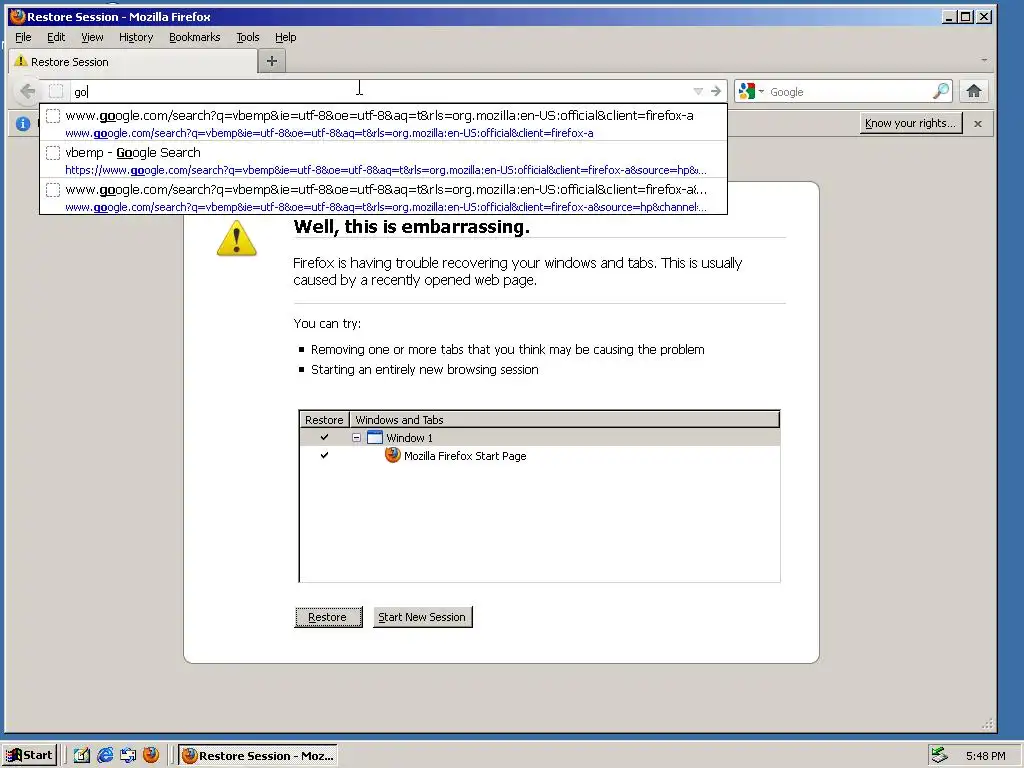Image resolution: width=1024 pixels, height=768 pixels.
Task: Select first suggestion www.google.com/search?q=vbemp
Action: [383, 123]
